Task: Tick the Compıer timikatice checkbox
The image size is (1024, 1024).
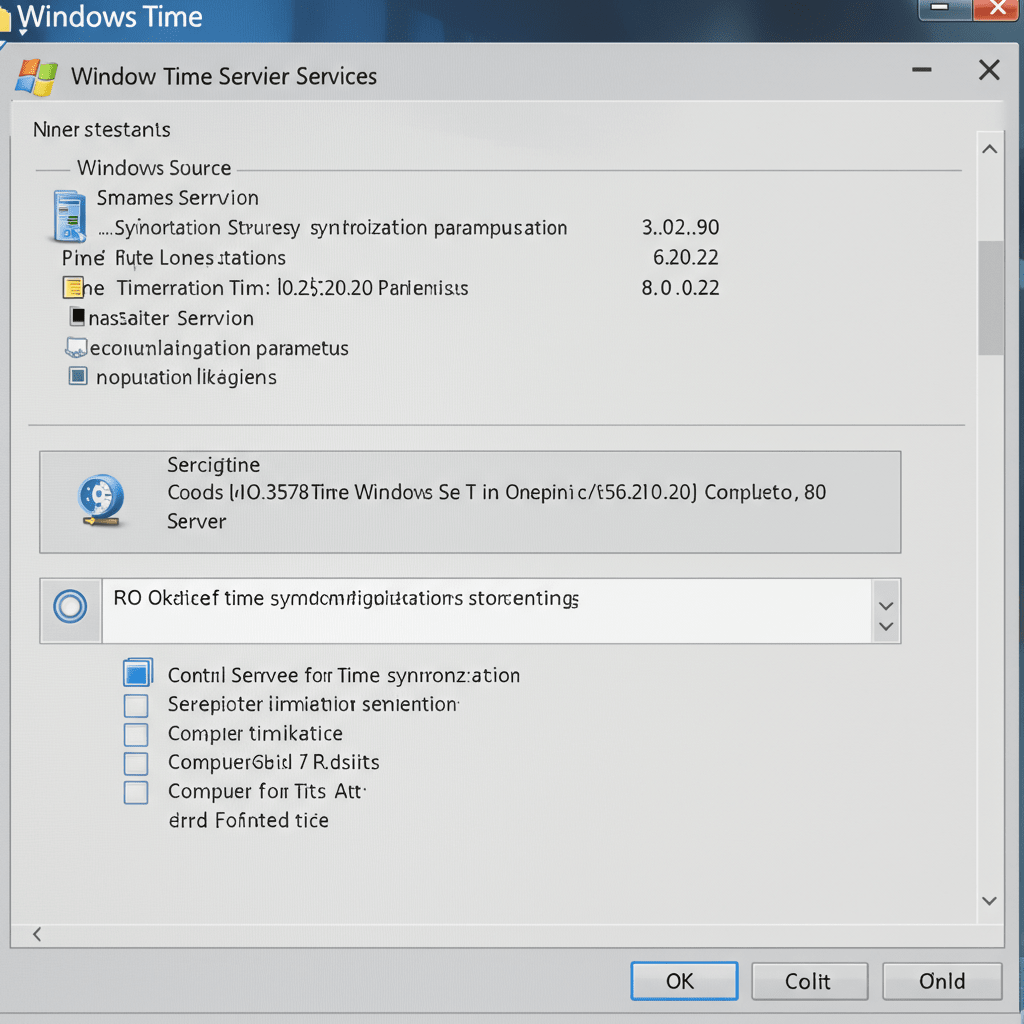Action: (136, 734)
